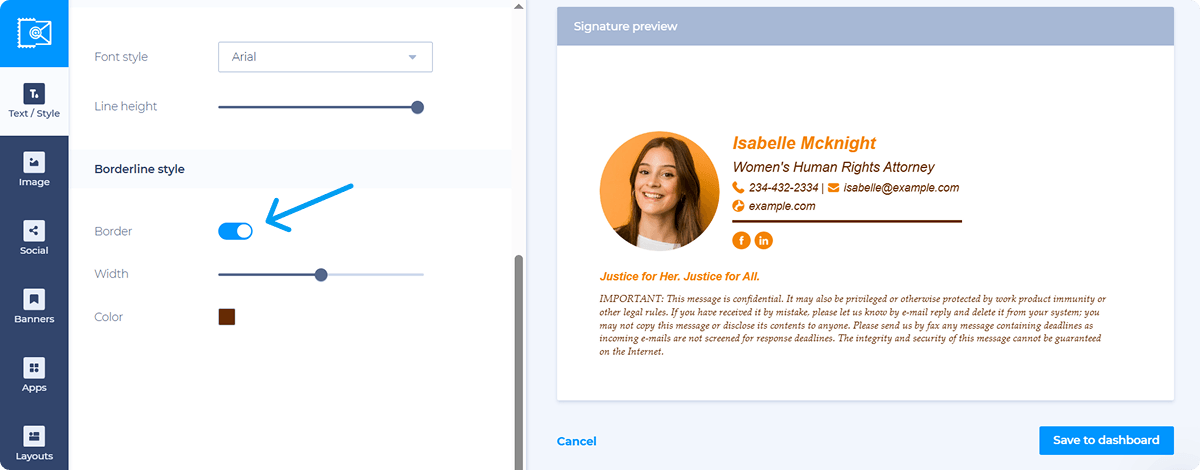Click the Cancel link
Screen dimensions: 1200x470
pyautogui.click(x=577, y=441)
